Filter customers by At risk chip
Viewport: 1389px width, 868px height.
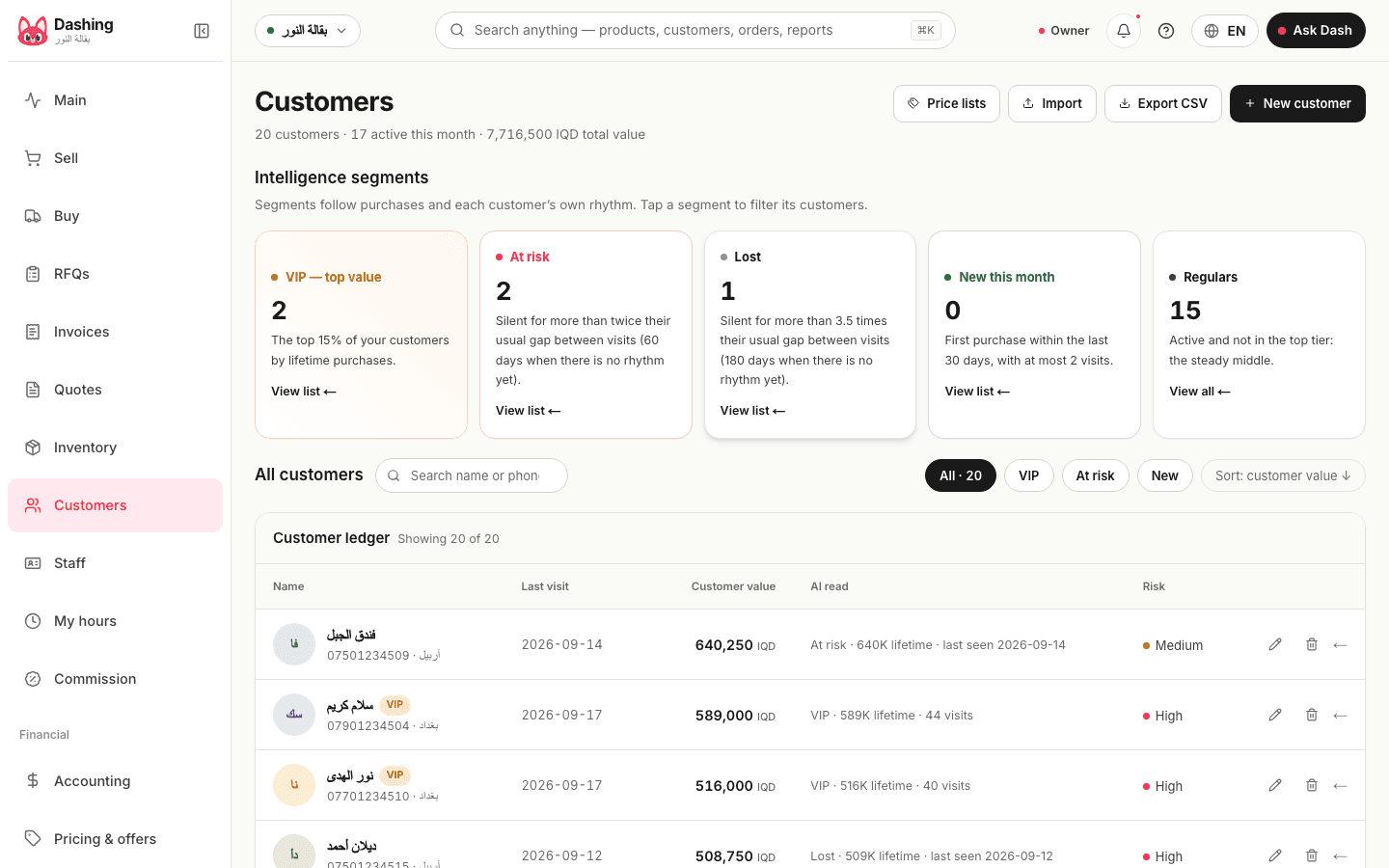click(1096, 475)
